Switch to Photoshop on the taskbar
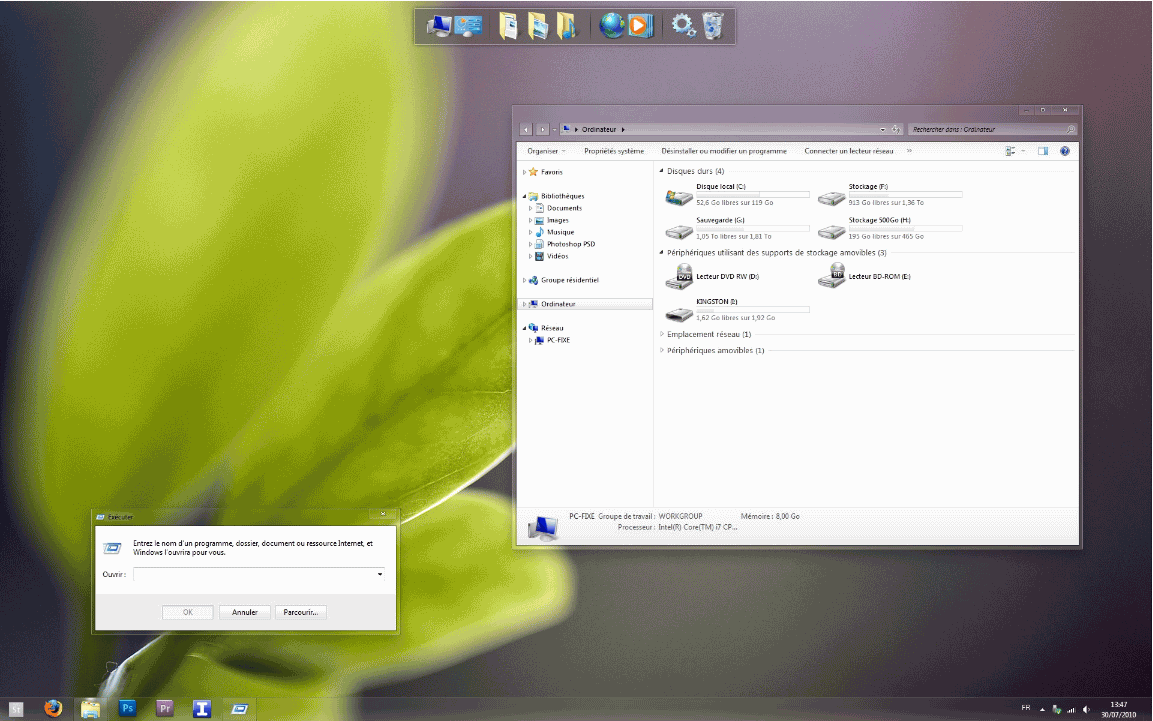Image resolution: width=1153 pixels, height=721 pixels. coord(127,709)
